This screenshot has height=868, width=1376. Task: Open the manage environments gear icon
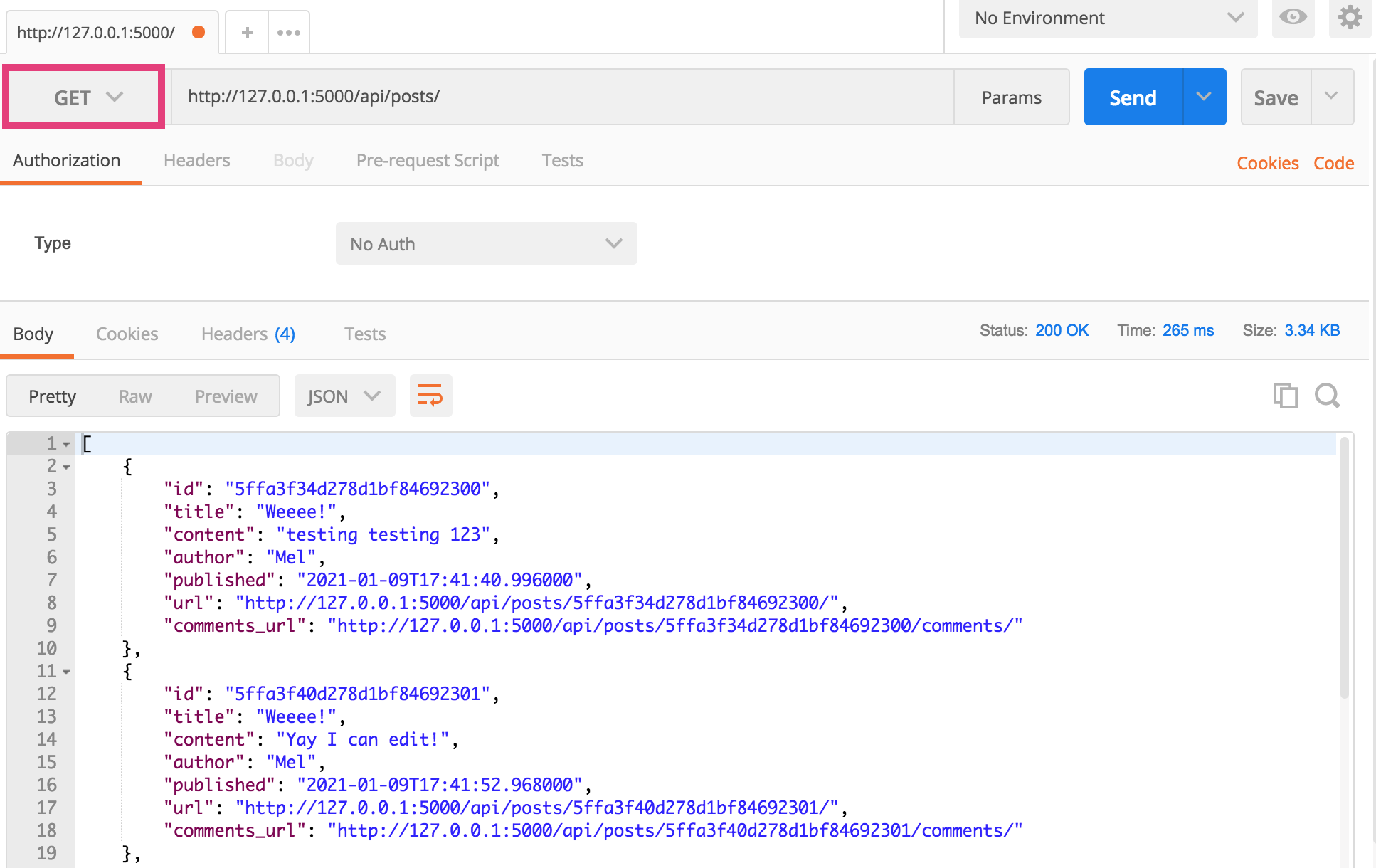pos(1350,17)
